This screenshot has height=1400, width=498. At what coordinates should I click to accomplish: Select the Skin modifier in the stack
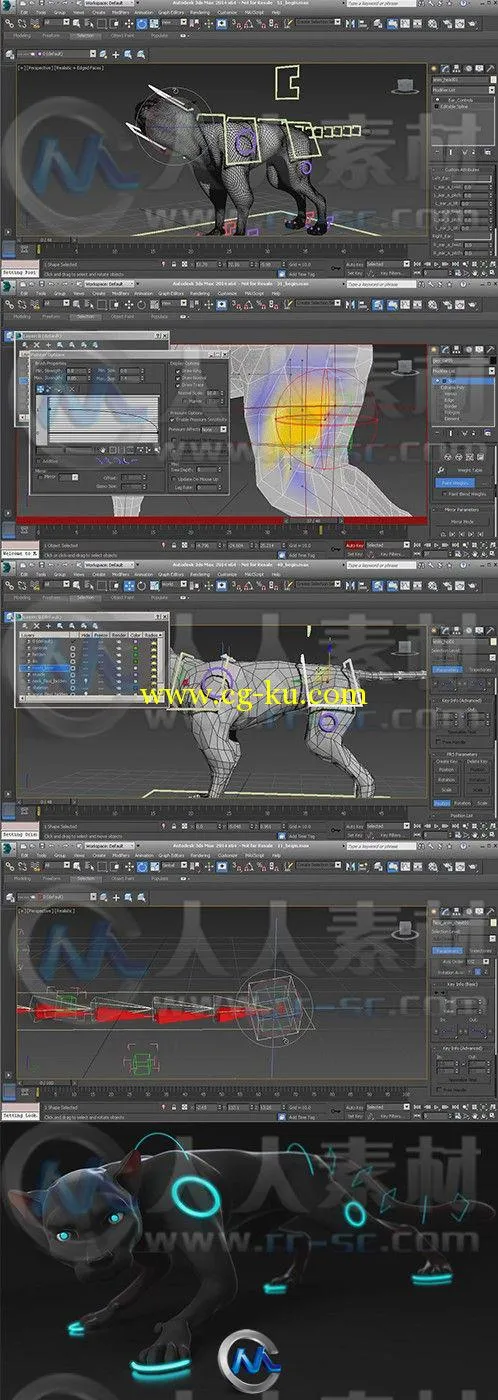click(x=463, y=381)
